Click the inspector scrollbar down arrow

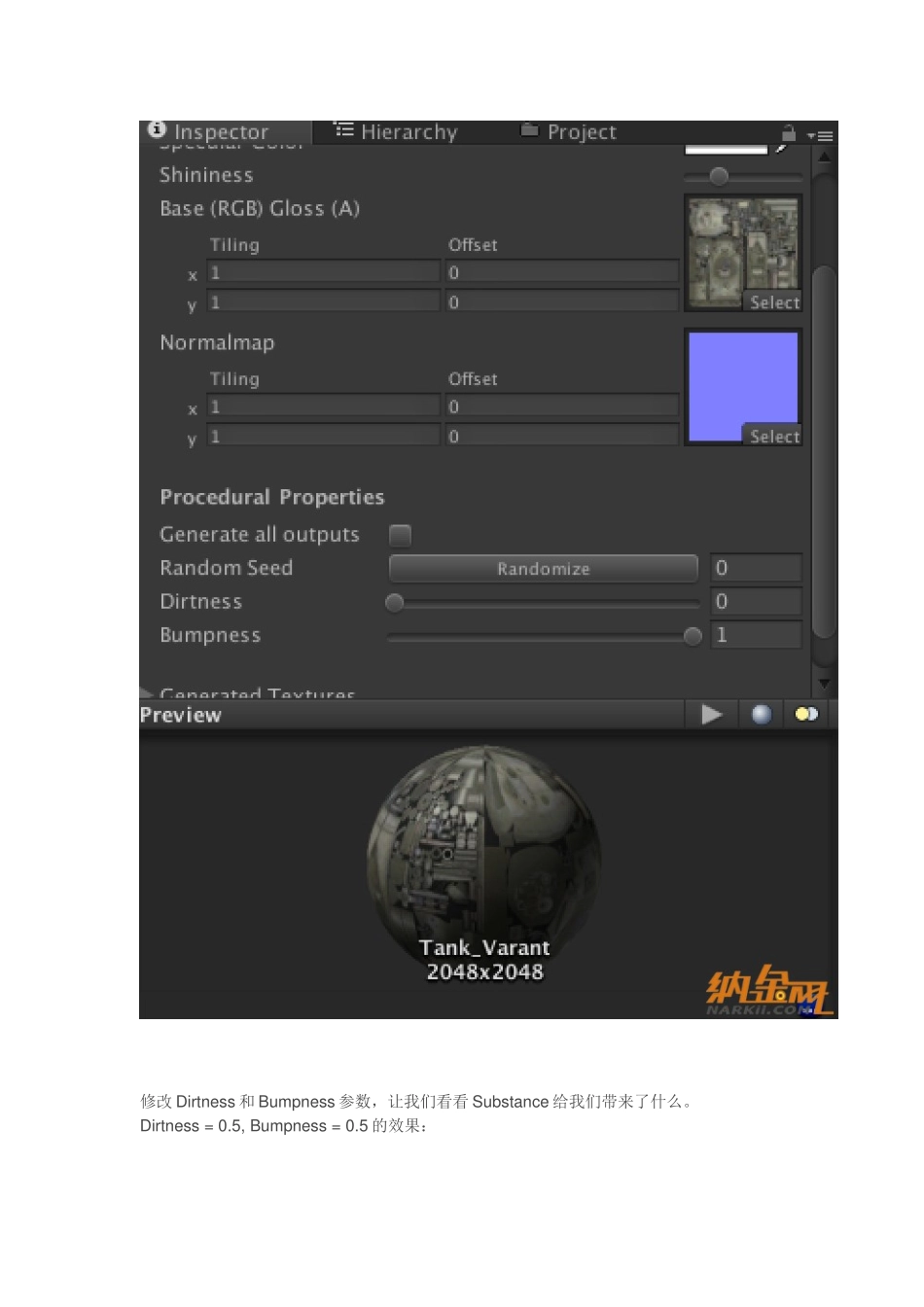pos(824,684)
